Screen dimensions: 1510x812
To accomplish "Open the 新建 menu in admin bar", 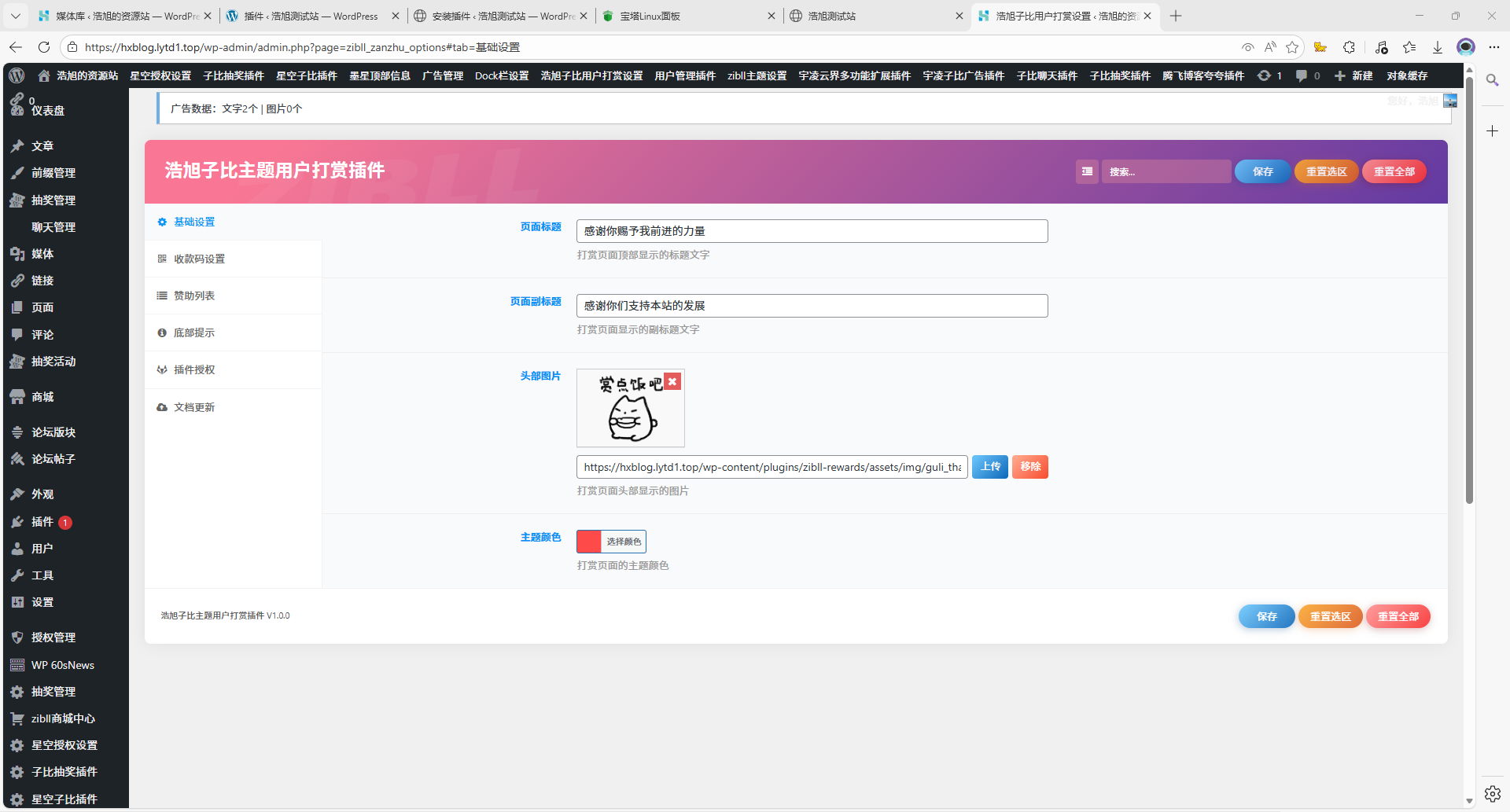I will click(1353, 75).
